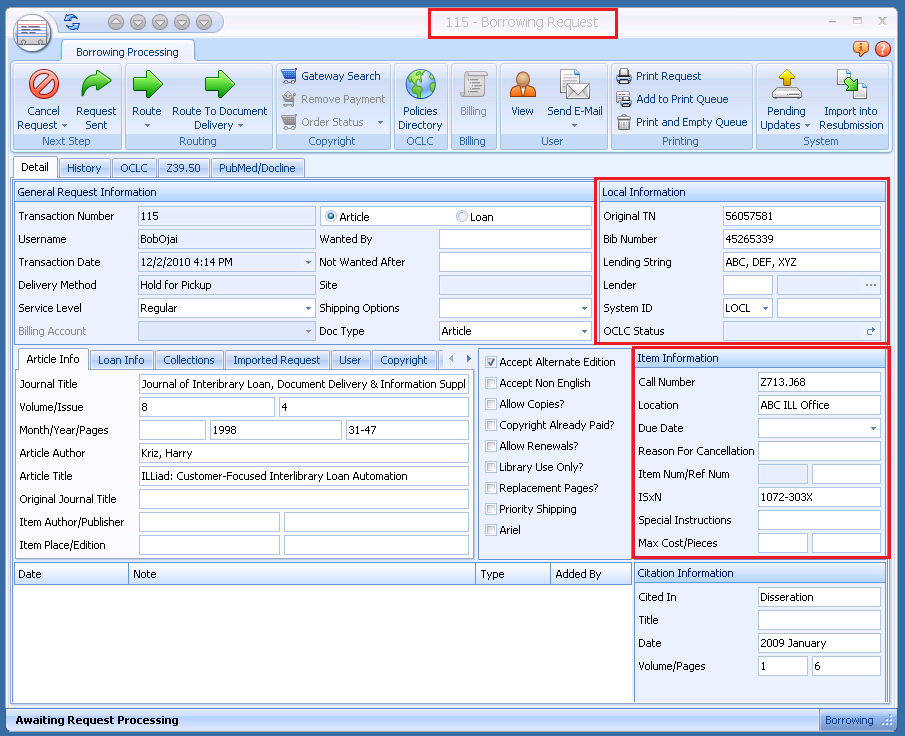Switch to the History tab
This screenshot has width=905, height=736.
click(84, 168)
